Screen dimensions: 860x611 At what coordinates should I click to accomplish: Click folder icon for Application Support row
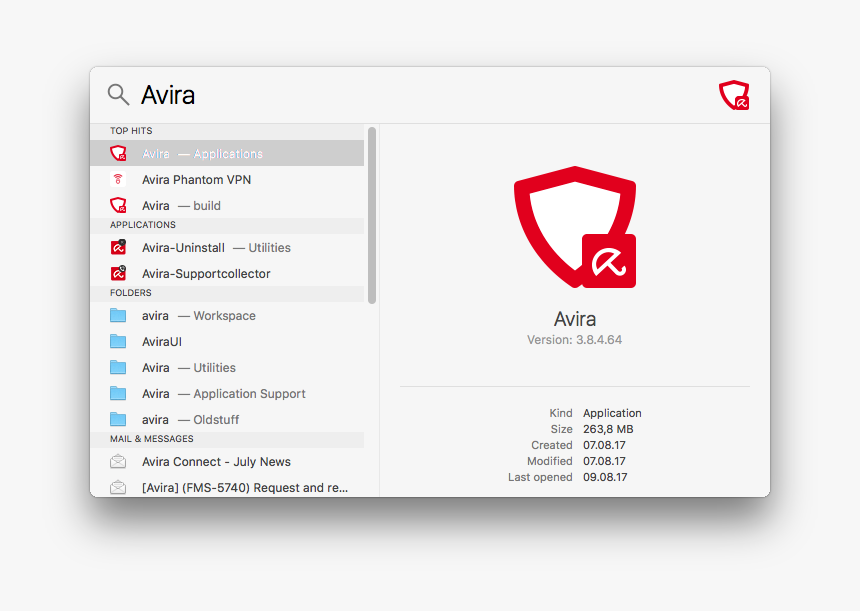pos(118,393)
